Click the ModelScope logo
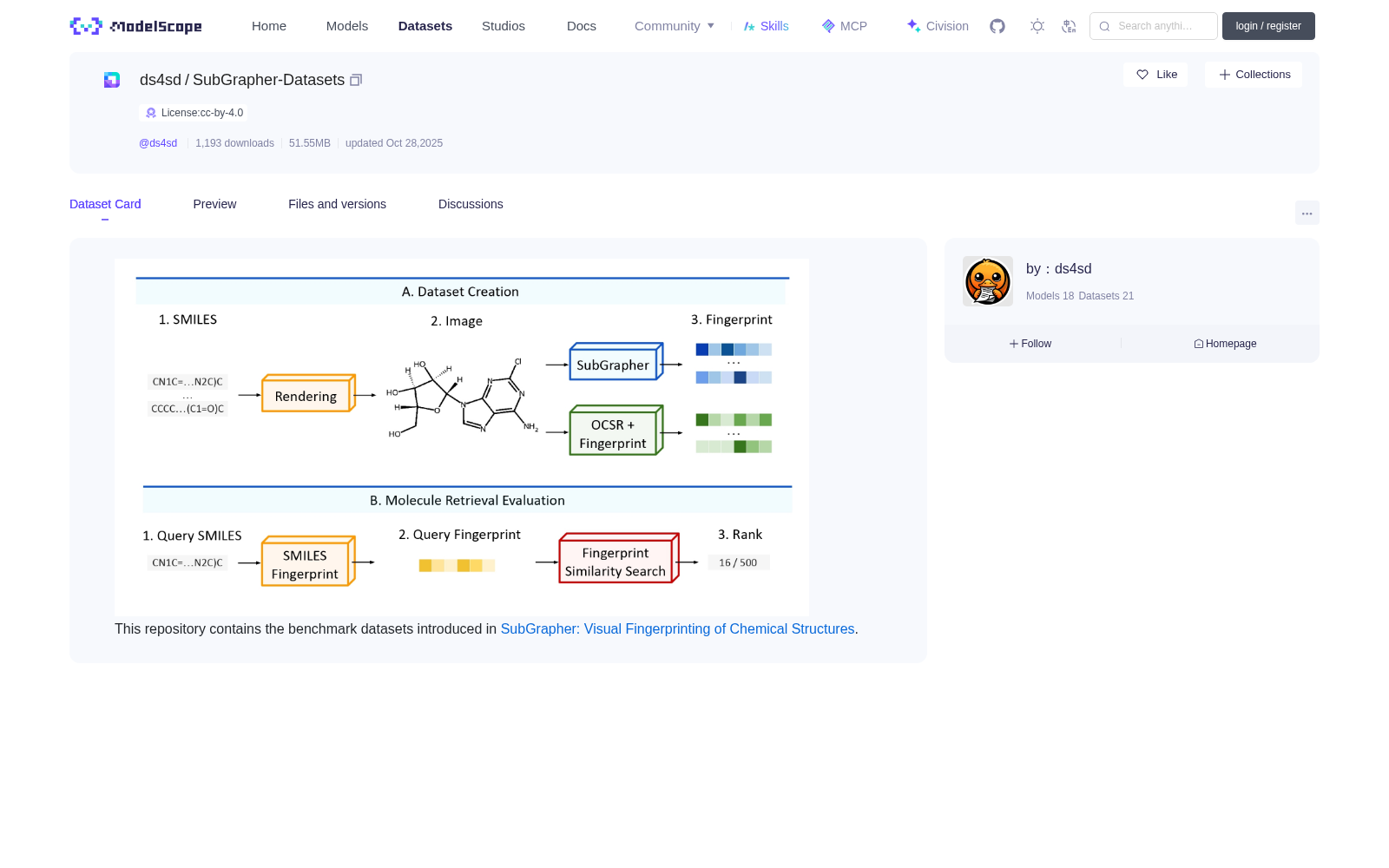The width and height of the screenshot is (1389, 868). click(136, 26)
